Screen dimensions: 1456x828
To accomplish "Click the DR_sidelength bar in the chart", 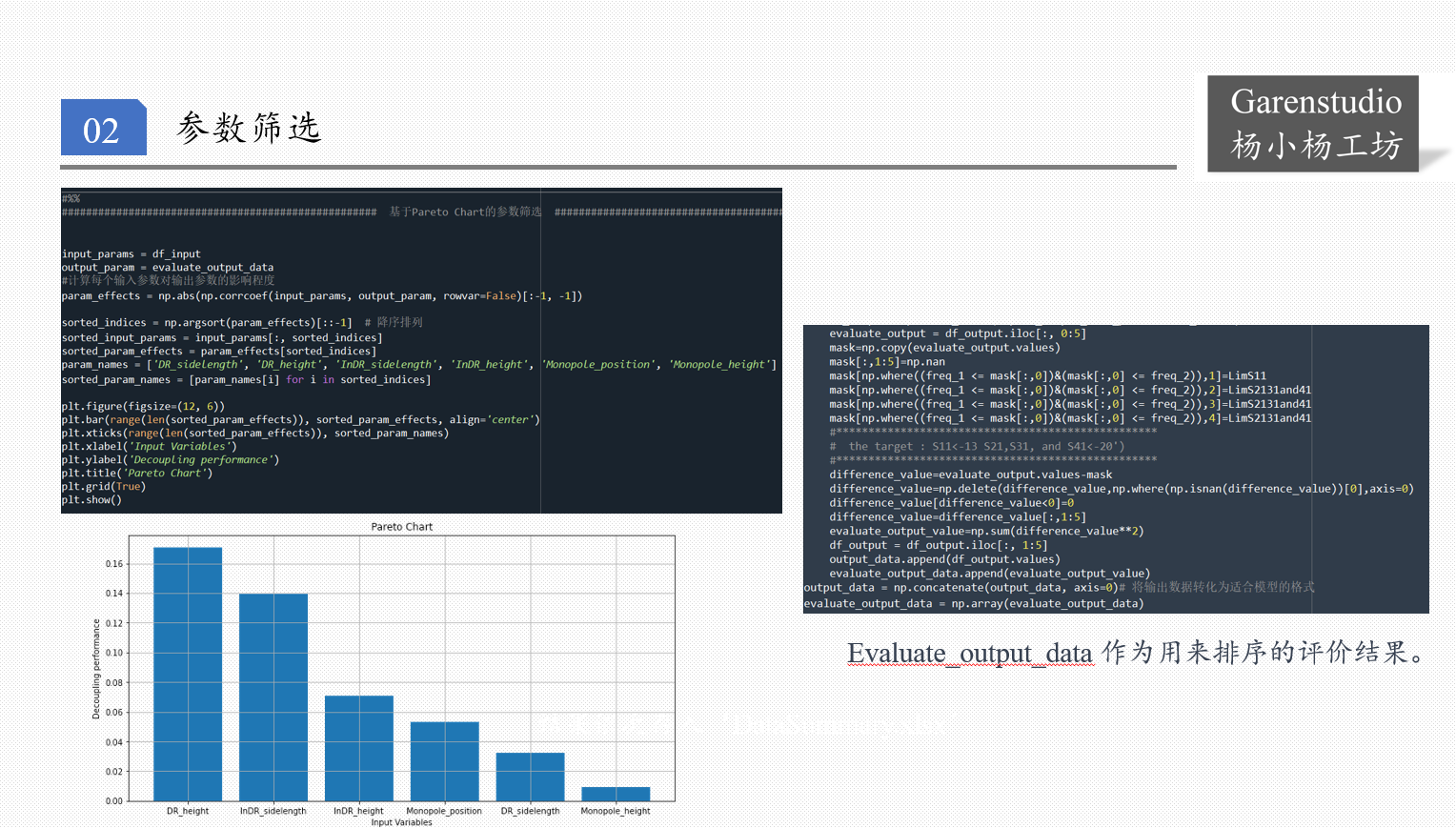I will click(x=531, y=778).
